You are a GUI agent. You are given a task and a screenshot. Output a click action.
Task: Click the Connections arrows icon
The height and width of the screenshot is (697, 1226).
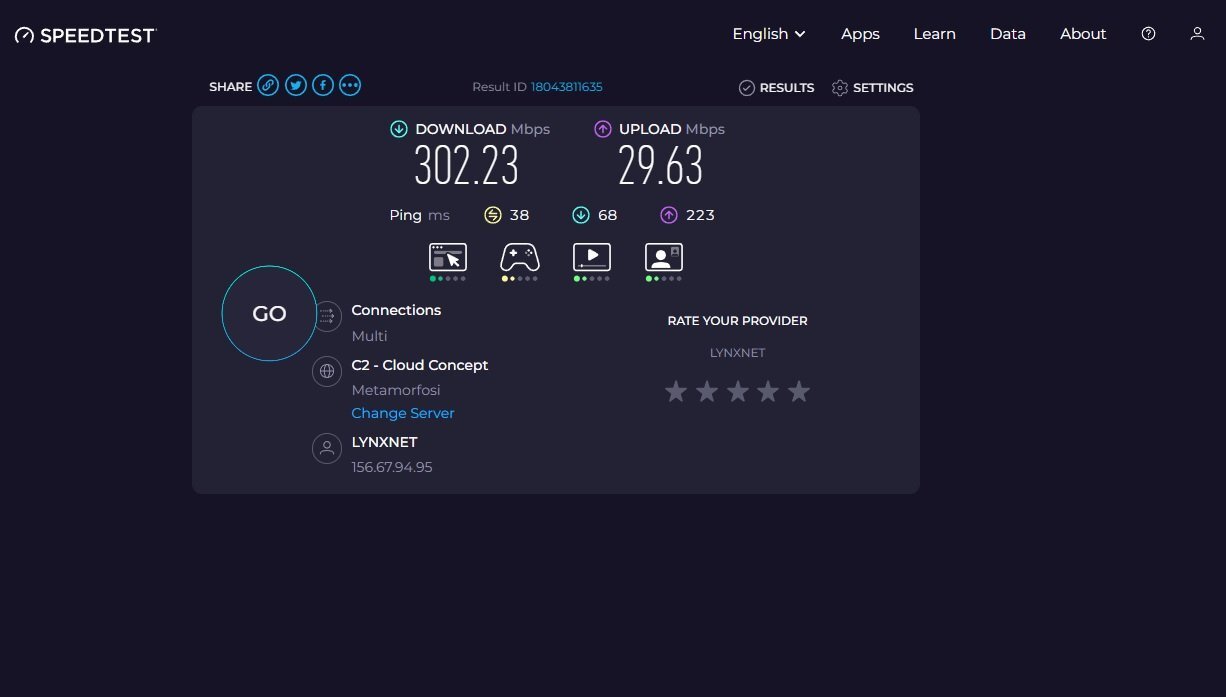pyautogui.click(x=326, y=317)
